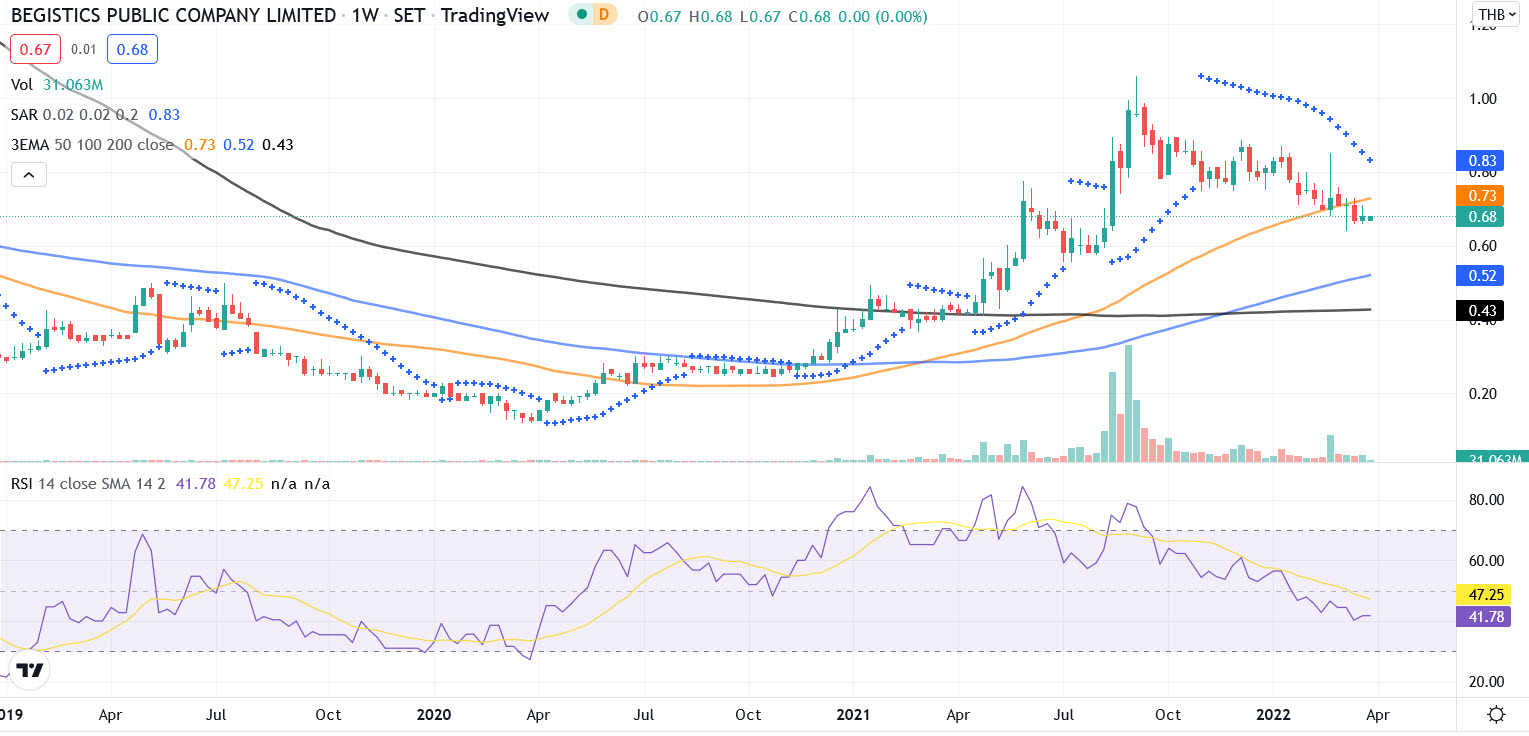Screen dimensions: 1529x736
Task: Click the blue EMA 100 value 0.52 in legend
Action: [238, 145]
